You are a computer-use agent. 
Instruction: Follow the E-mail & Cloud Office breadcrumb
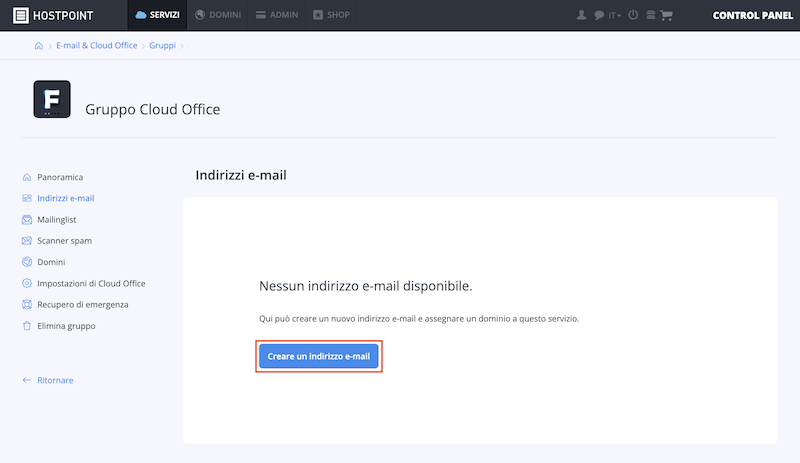click(x=96, y=45)
